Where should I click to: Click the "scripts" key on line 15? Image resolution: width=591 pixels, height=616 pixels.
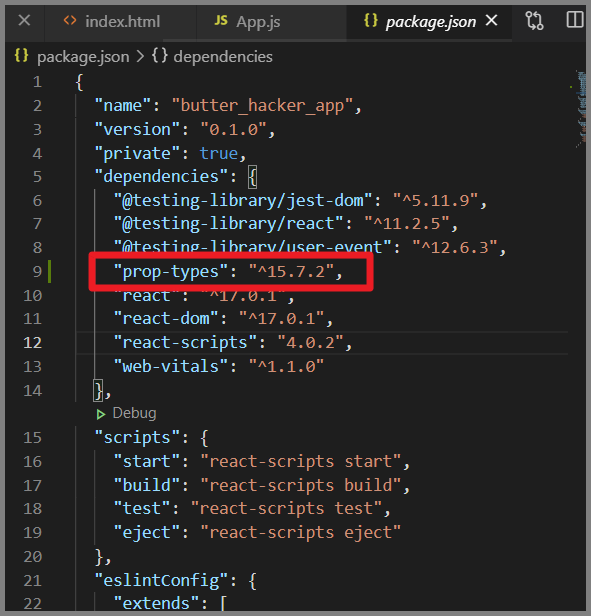(x=138, y=438)
